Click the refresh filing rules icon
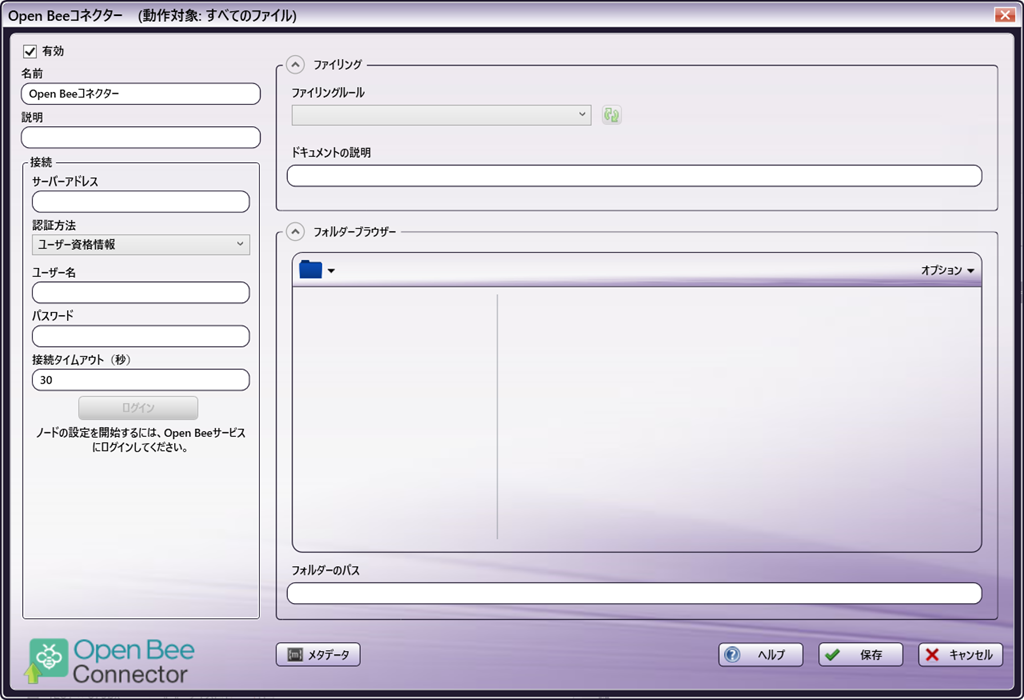 [x=612, y=115]
